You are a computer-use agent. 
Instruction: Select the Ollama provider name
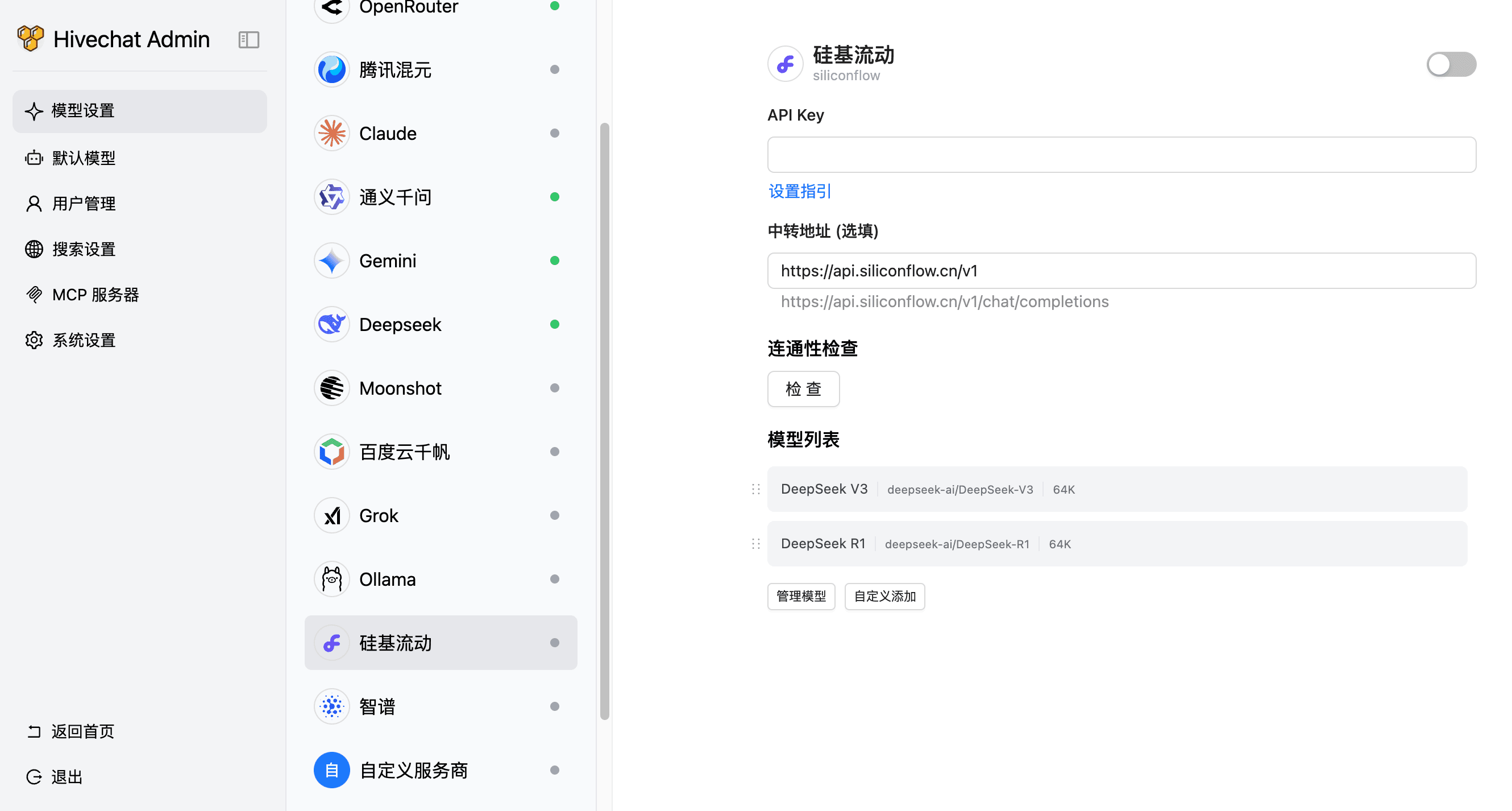388,580
